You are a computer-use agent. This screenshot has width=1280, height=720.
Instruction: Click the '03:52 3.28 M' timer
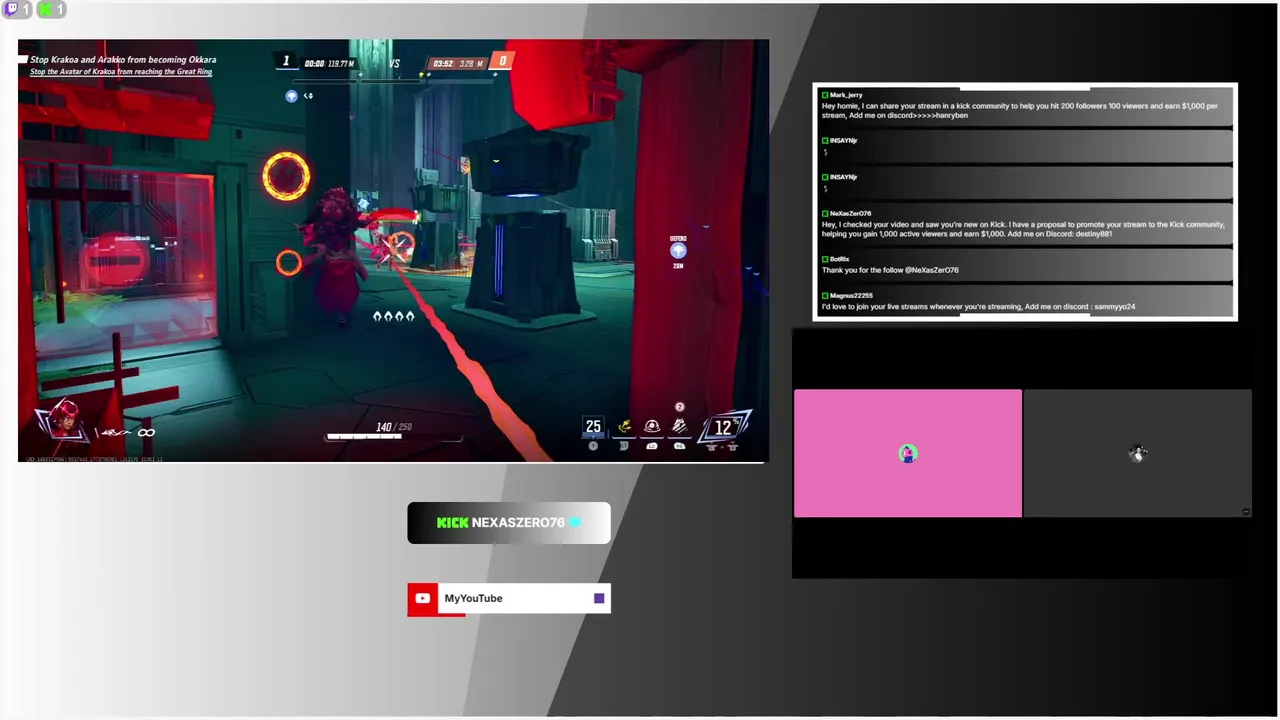coord(458,64)
